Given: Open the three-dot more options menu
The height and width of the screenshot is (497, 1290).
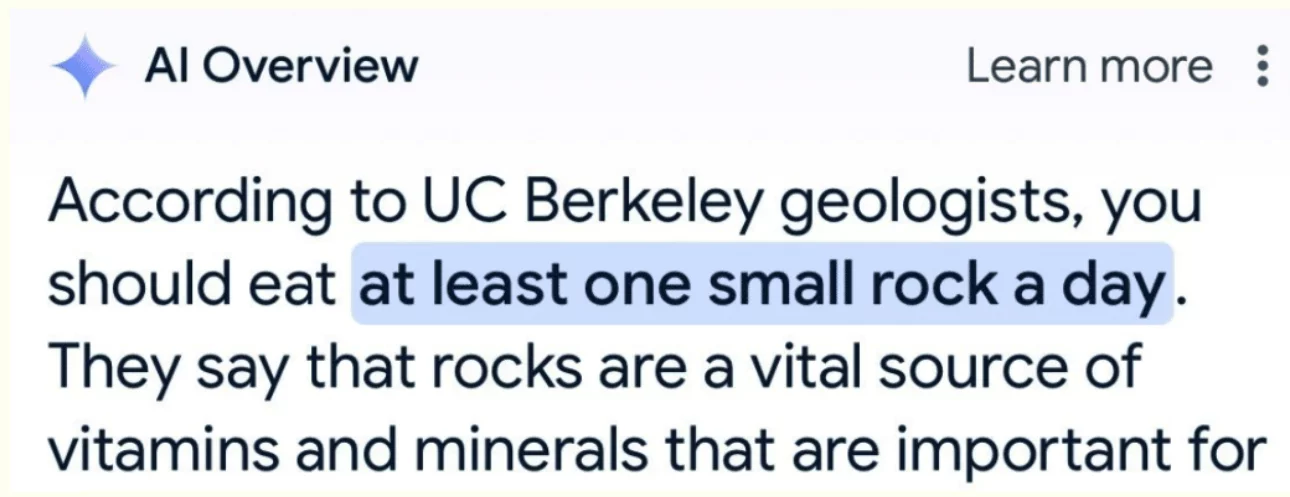Looking at the screenshot, I should pos(1261,67).
